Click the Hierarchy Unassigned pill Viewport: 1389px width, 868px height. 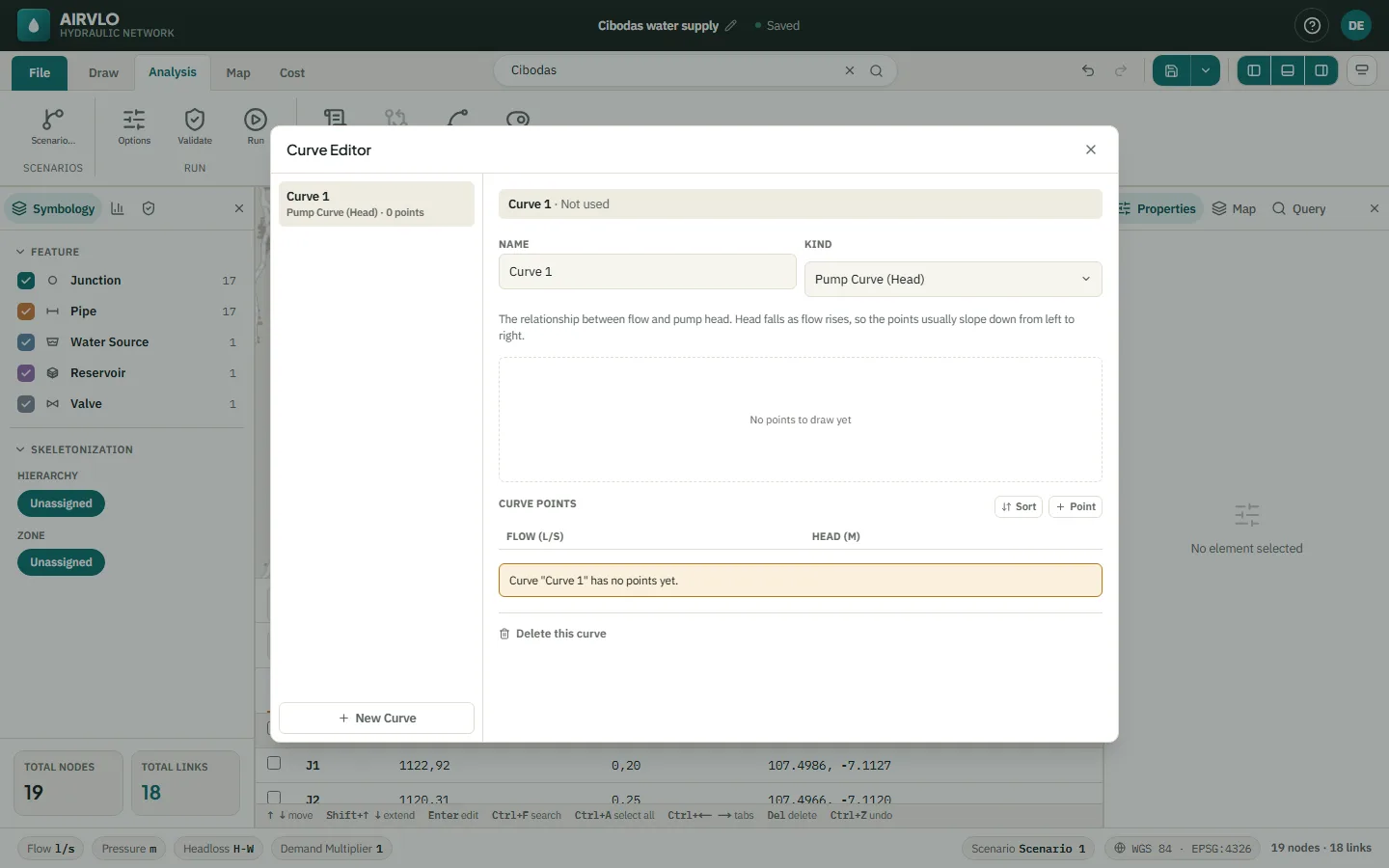(61, 503)
